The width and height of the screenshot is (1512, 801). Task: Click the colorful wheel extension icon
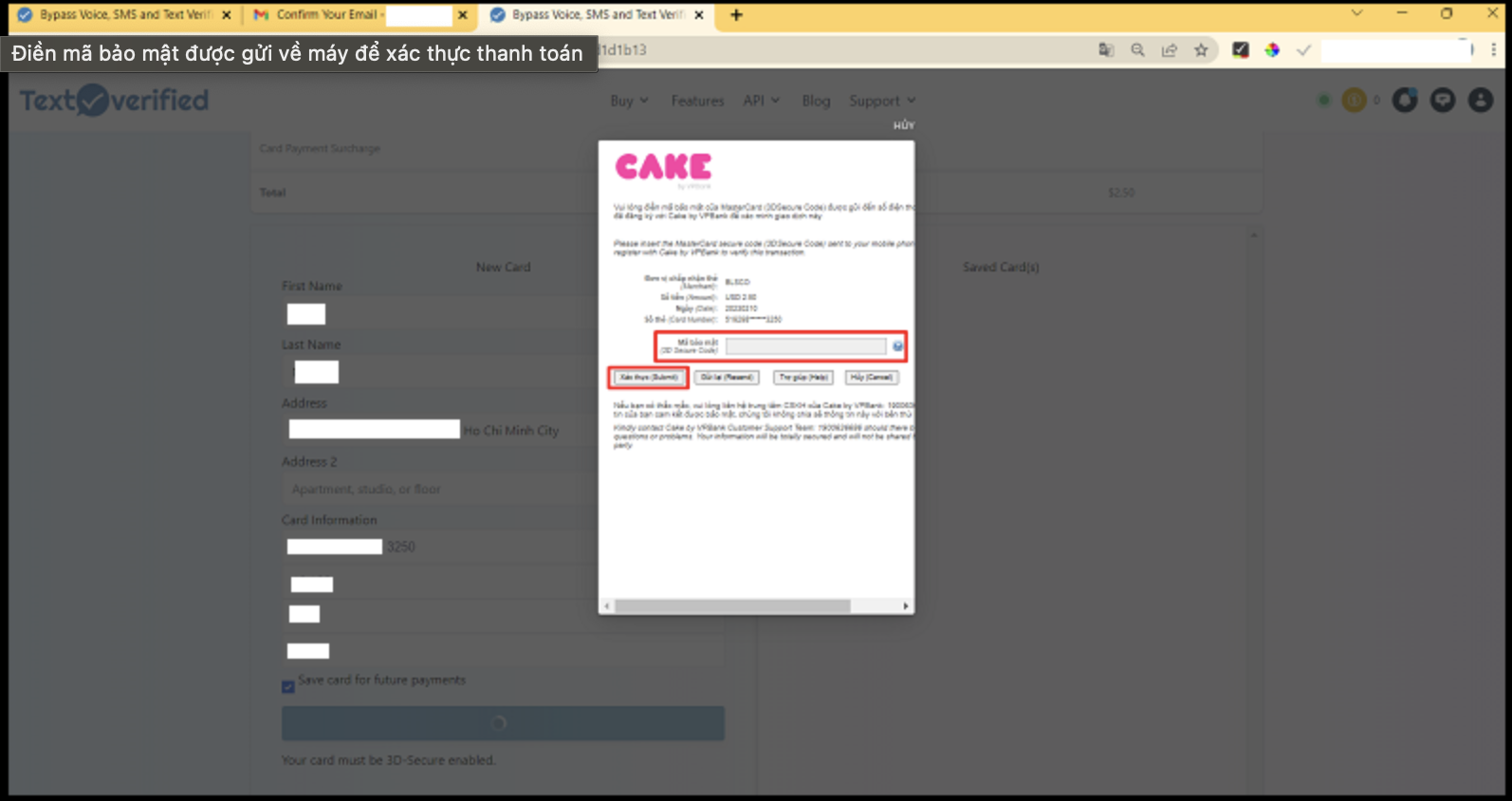tap(1272, 50)
